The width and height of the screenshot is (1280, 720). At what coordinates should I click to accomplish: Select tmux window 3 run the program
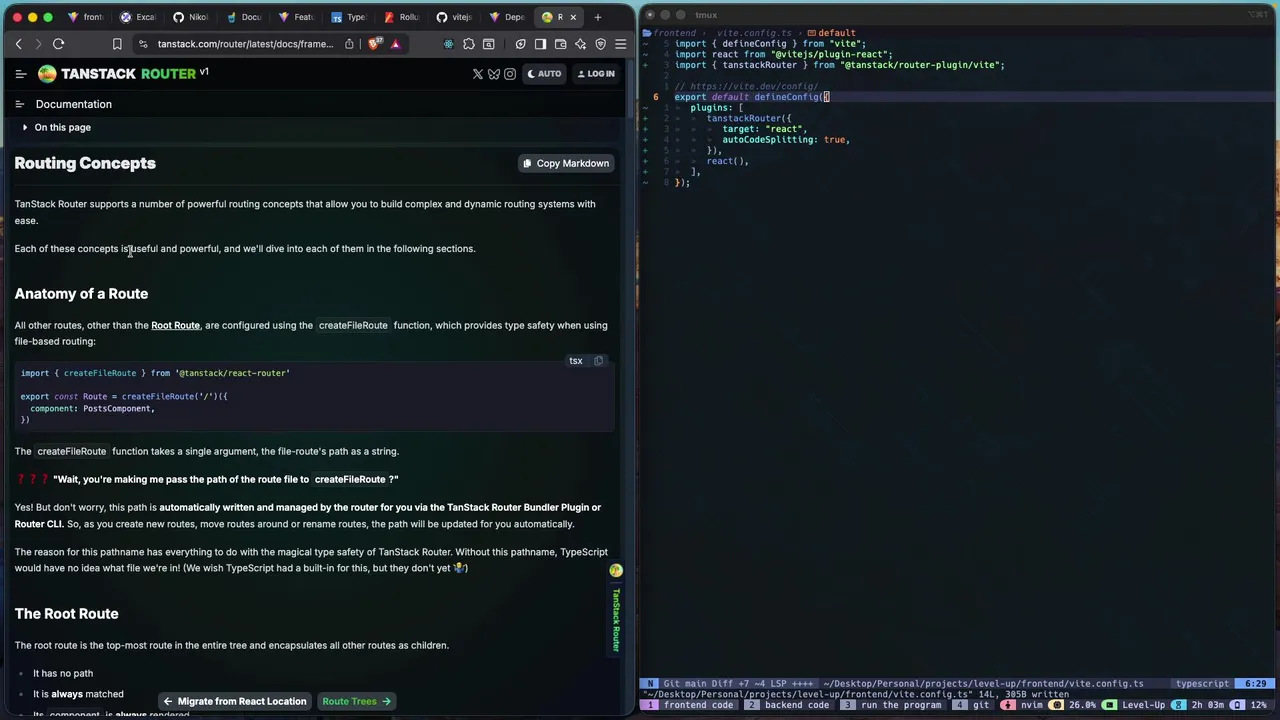(892, 705)
